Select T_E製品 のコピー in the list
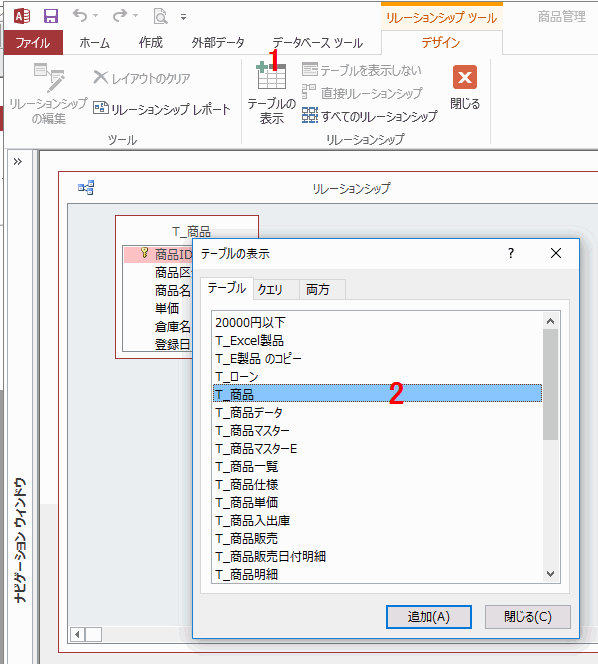Screen dimensions: 598x664 click(x=378, y=359)
